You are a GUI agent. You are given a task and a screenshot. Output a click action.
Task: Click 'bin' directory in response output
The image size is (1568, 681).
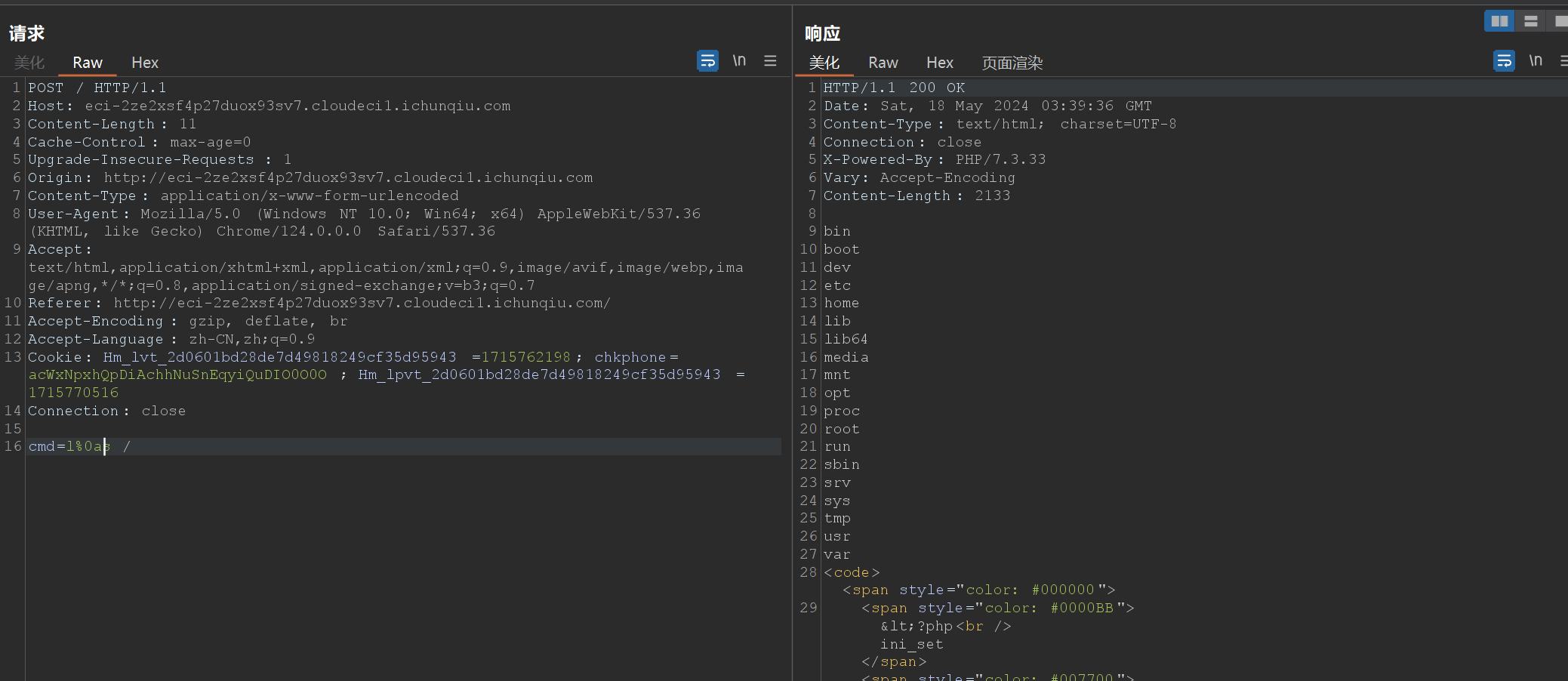837,231
